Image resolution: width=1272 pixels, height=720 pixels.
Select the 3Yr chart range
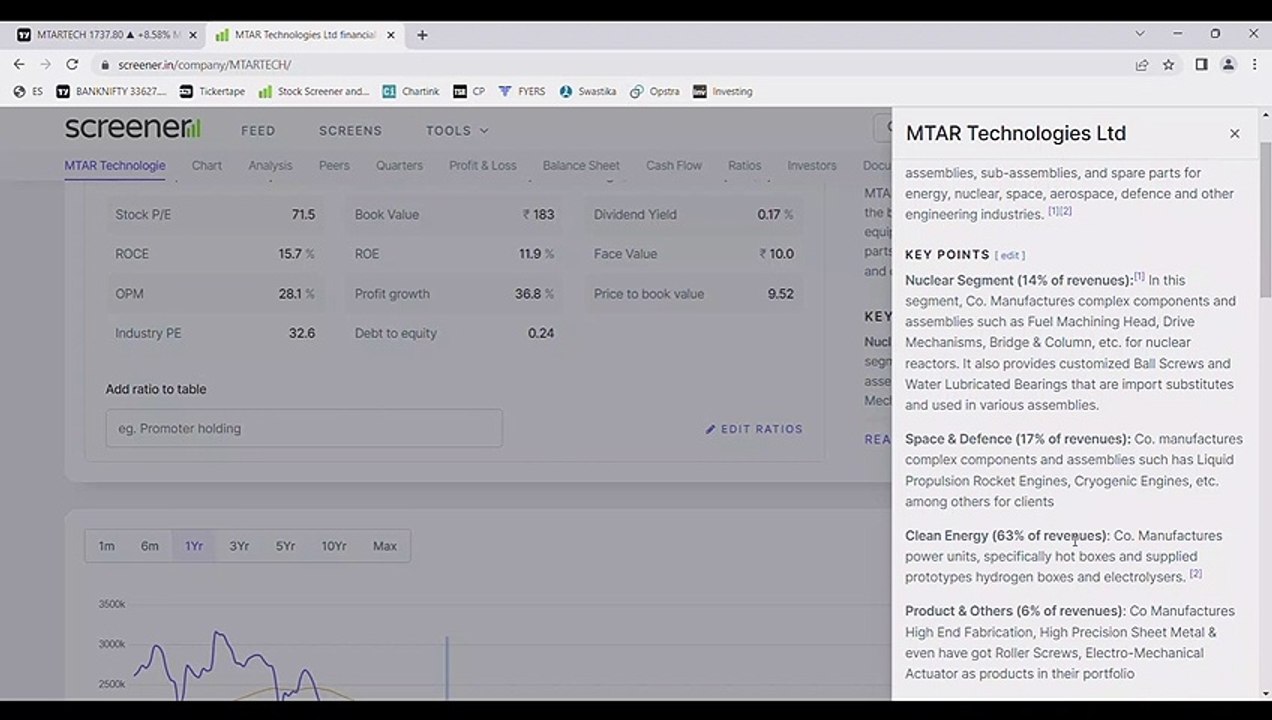[x=239, y=546]
